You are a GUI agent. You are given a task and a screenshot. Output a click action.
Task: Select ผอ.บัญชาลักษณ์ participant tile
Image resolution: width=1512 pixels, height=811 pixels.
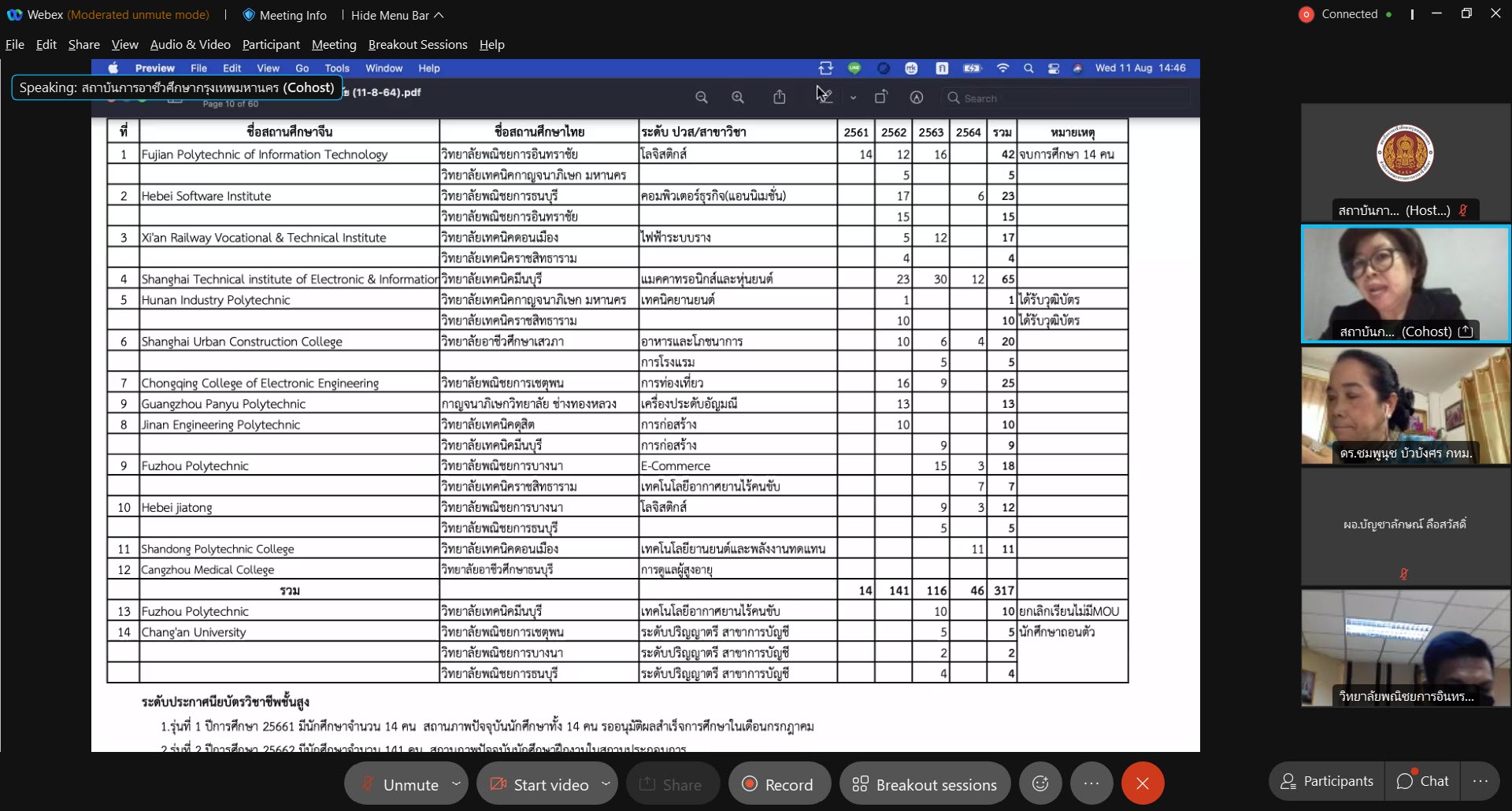click(x=1405, y=527)
